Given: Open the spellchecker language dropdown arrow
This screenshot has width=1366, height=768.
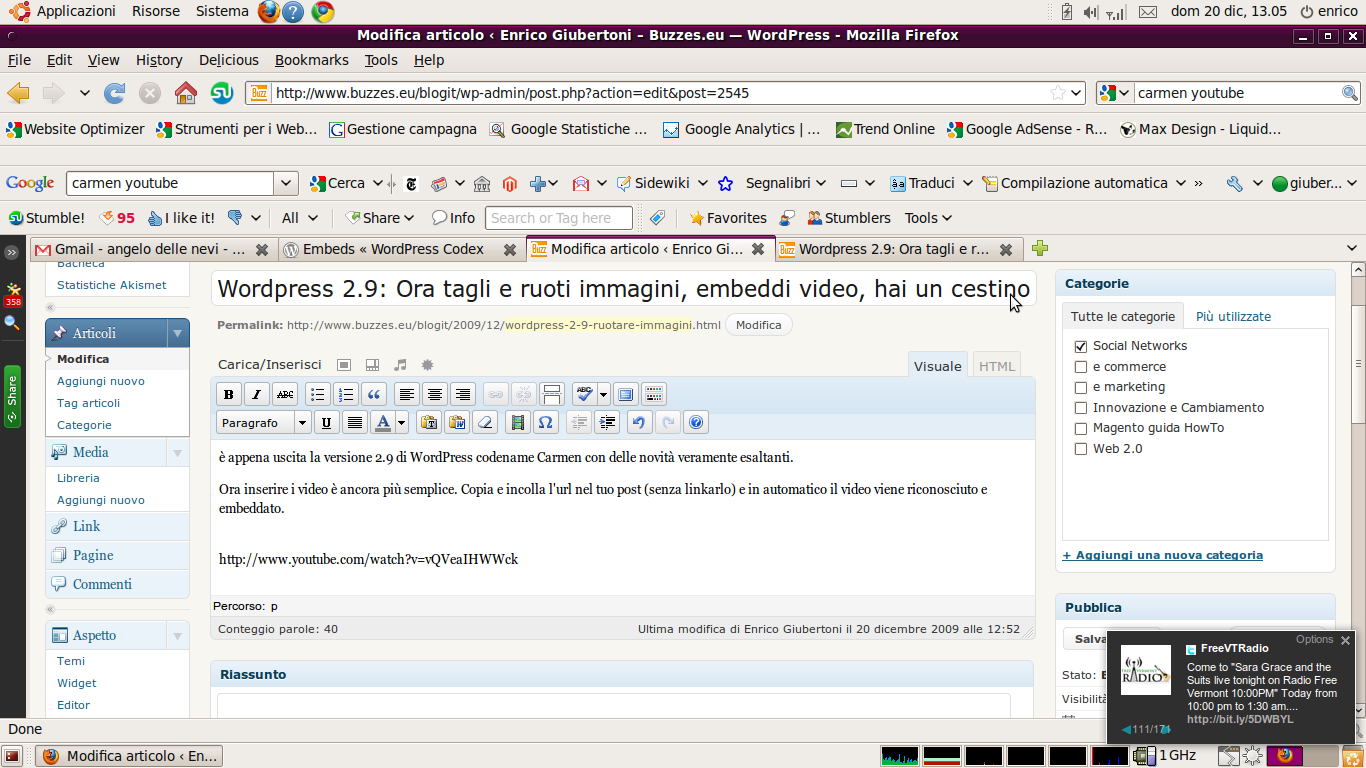Looking at the screenshot, I should click(x=604, y=394).
